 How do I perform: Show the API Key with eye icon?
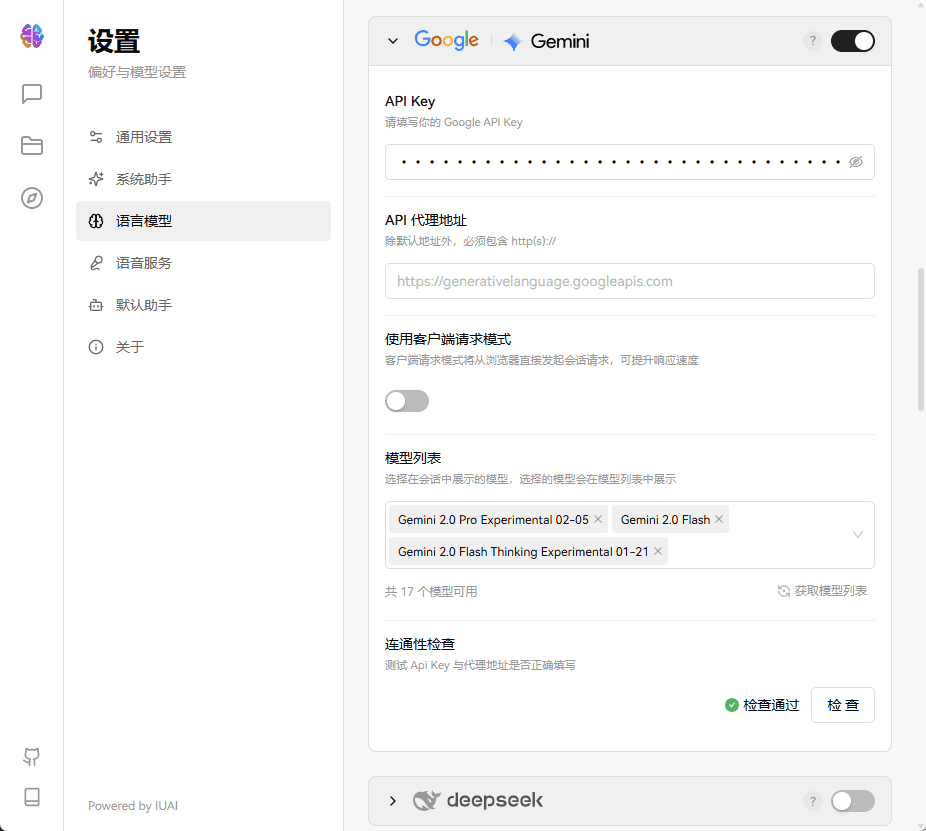[x=856, y=162]
